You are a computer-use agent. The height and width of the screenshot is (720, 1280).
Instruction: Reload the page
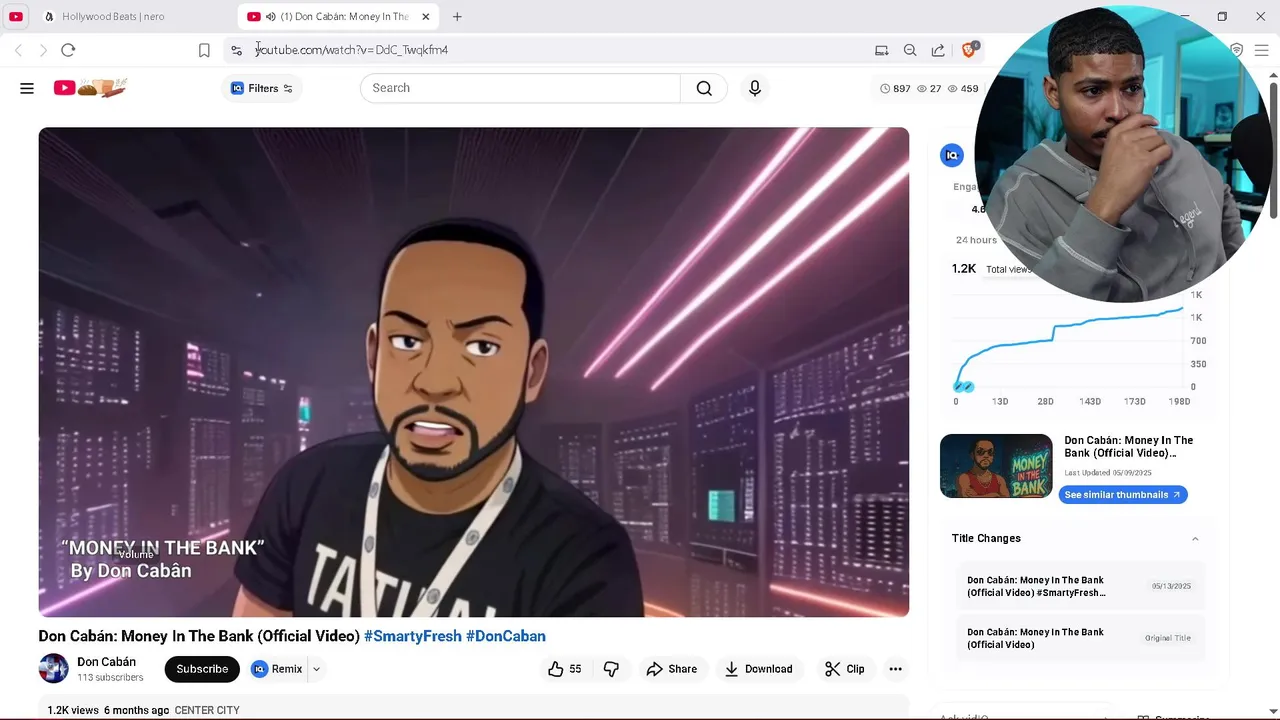(68, 50)
